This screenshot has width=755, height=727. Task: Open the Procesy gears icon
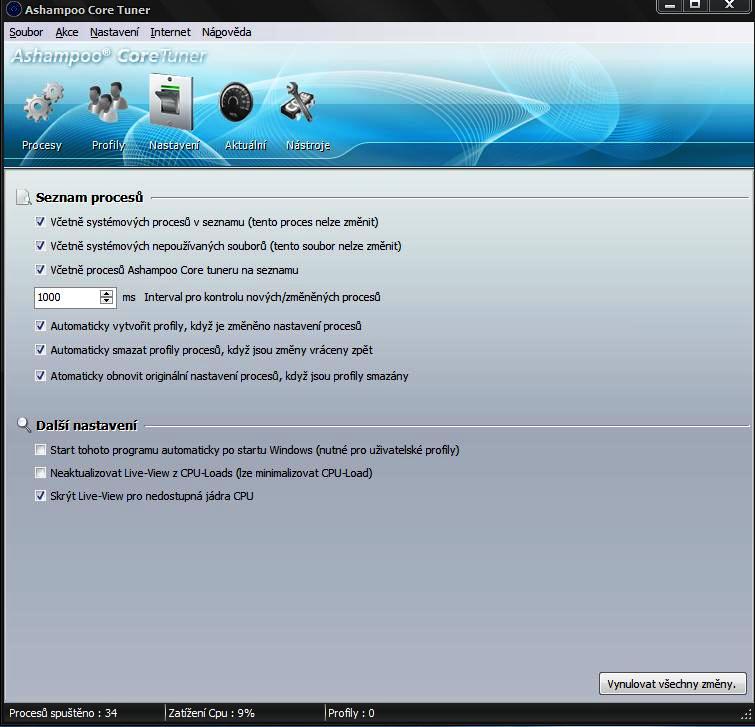click(x=43, y=102)
